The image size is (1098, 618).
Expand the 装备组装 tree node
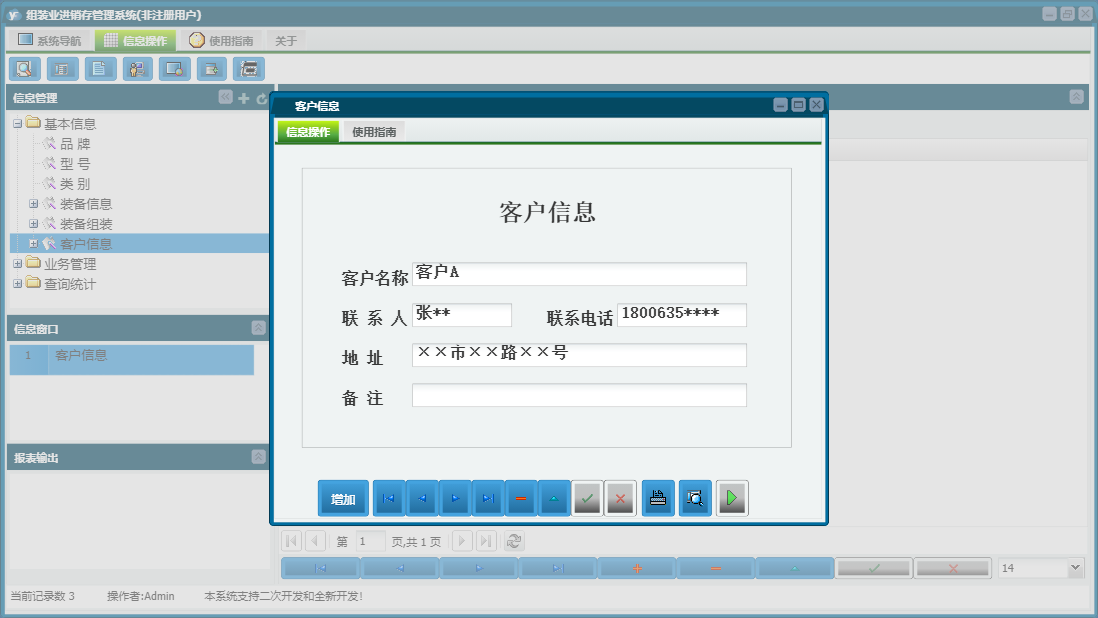coord(33,224)
